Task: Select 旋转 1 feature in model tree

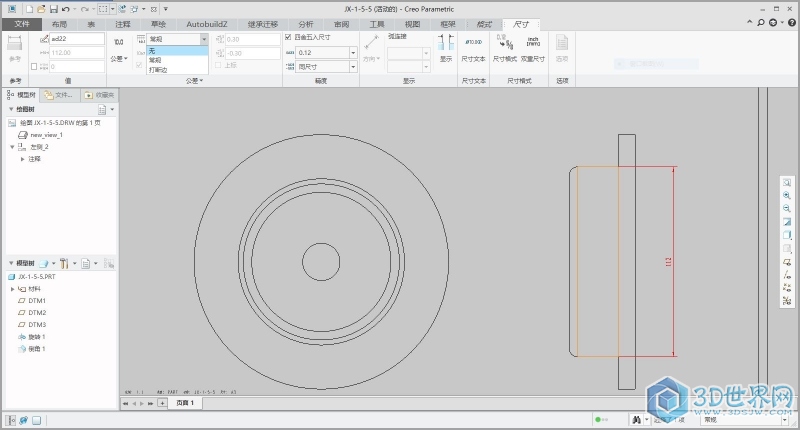Action: tap(37, 337)
